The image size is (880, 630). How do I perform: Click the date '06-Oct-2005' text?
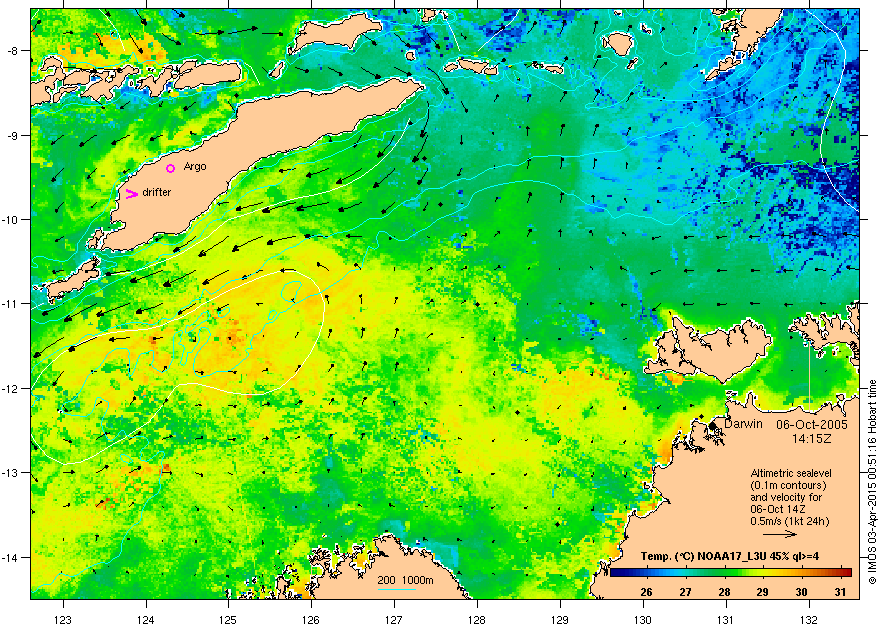pos(812,425)
